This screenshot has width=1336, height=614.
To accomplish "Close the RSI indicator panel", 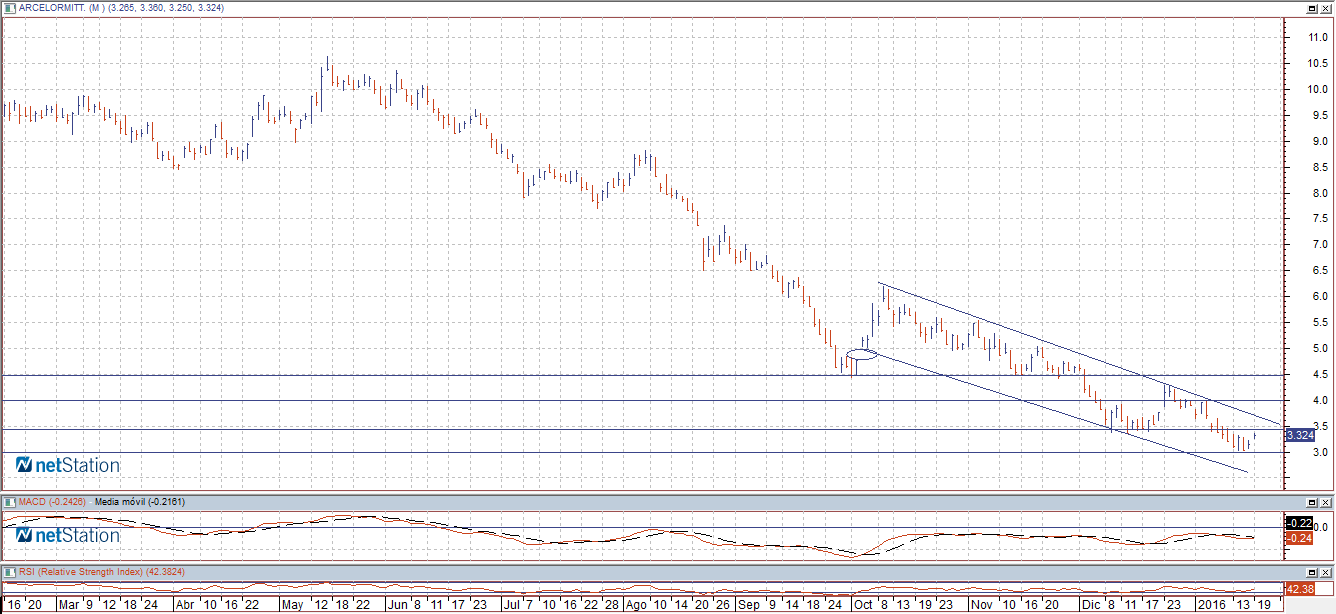I will pyautogui.click(x=1325, y=571).
